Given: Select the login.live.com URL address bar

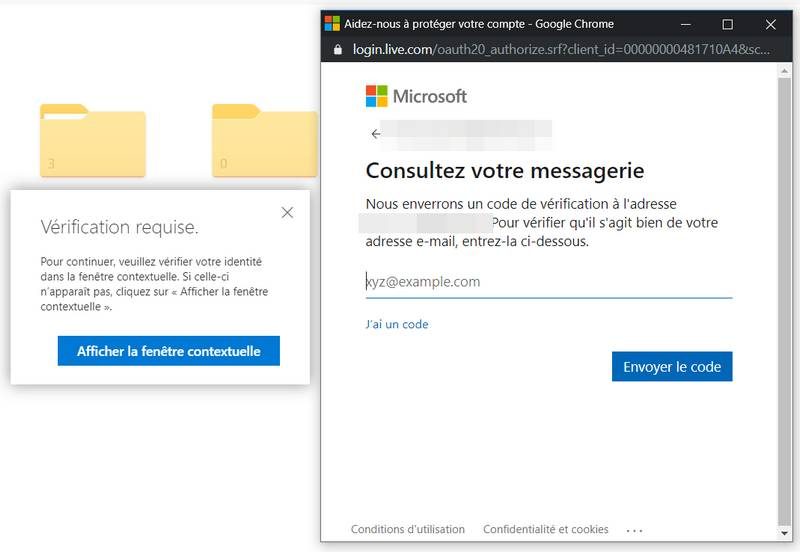Looking at the screenshot, I should (560, 50).
